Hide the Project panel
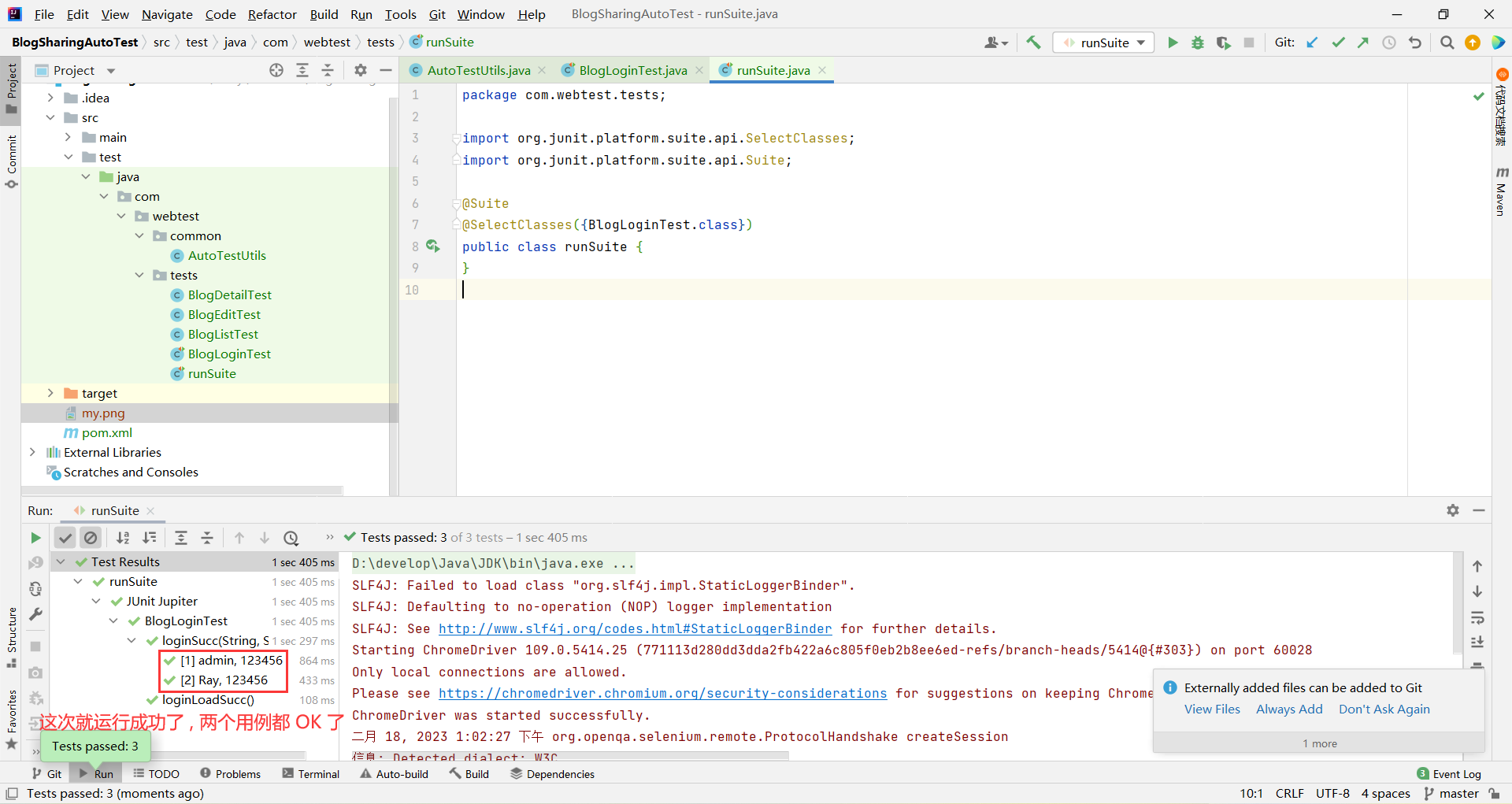This screenshot has width=1512, height=804. (386, 70)
